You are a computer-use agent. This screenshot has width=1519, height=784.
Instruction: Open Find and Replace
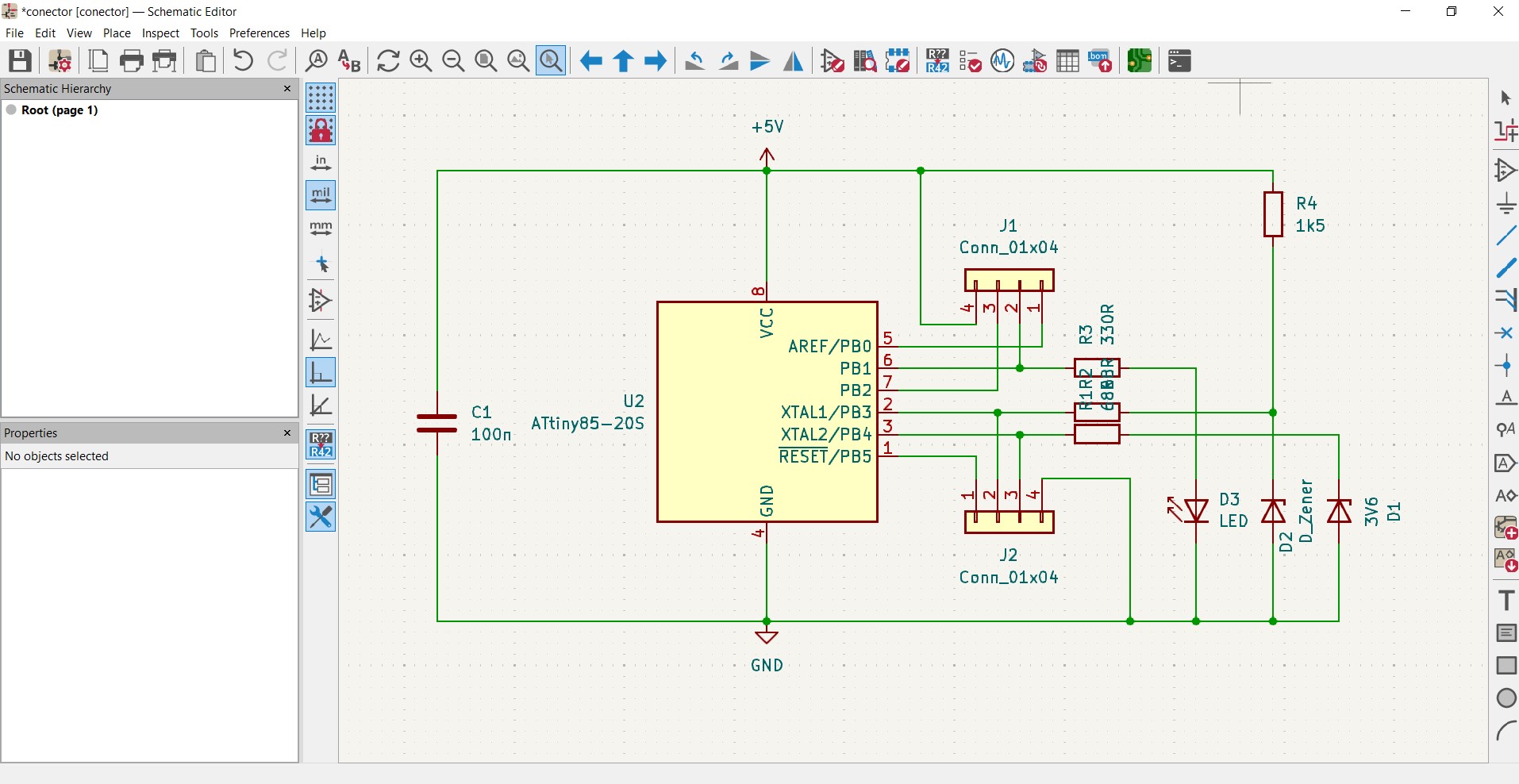(349, 60)
